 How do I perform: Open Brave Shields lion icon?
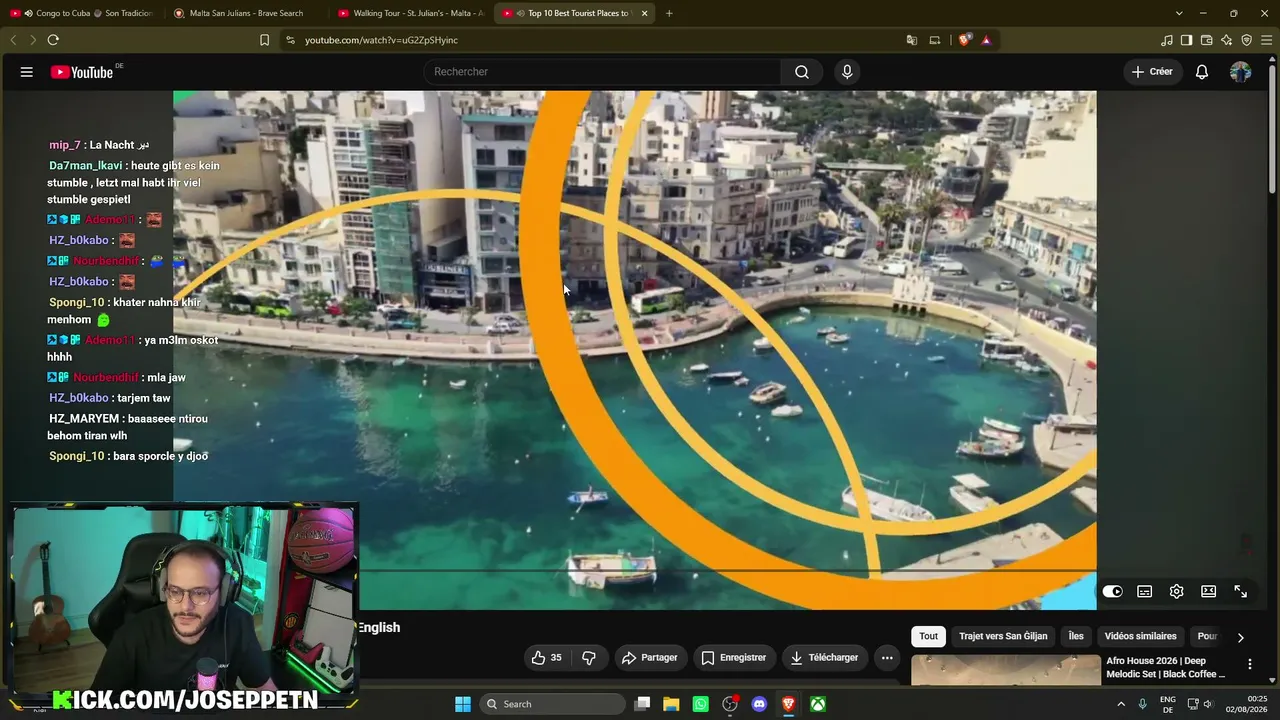point(964,40)
